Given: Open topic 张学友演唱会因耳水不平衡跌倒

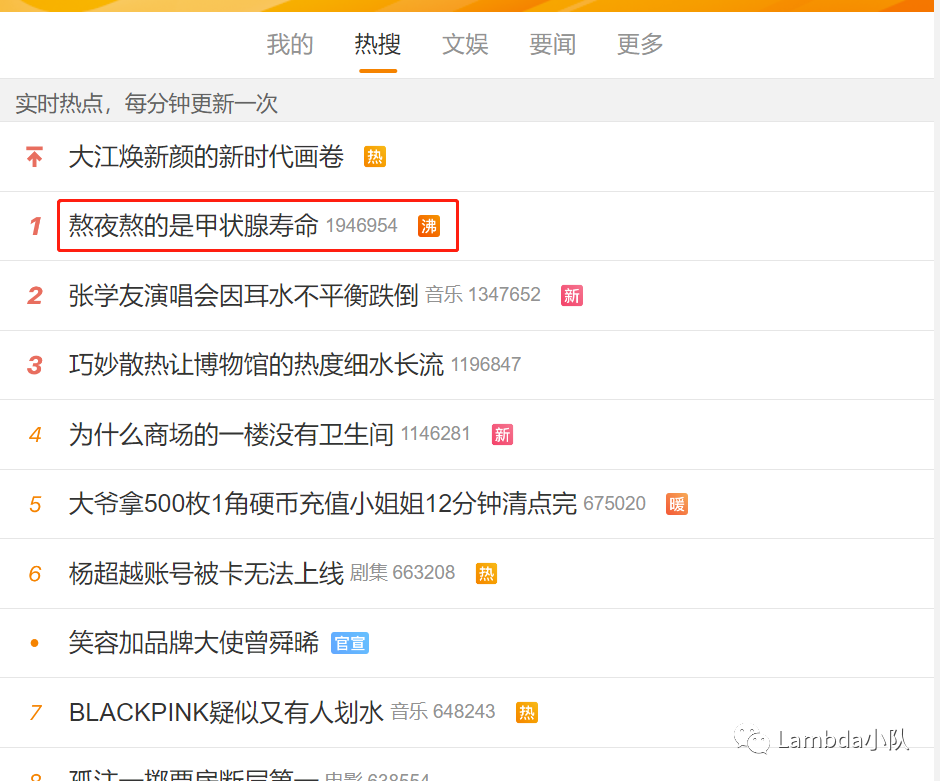Looking at the screenshot, I should pyautogui.click(x=243, y=295).
